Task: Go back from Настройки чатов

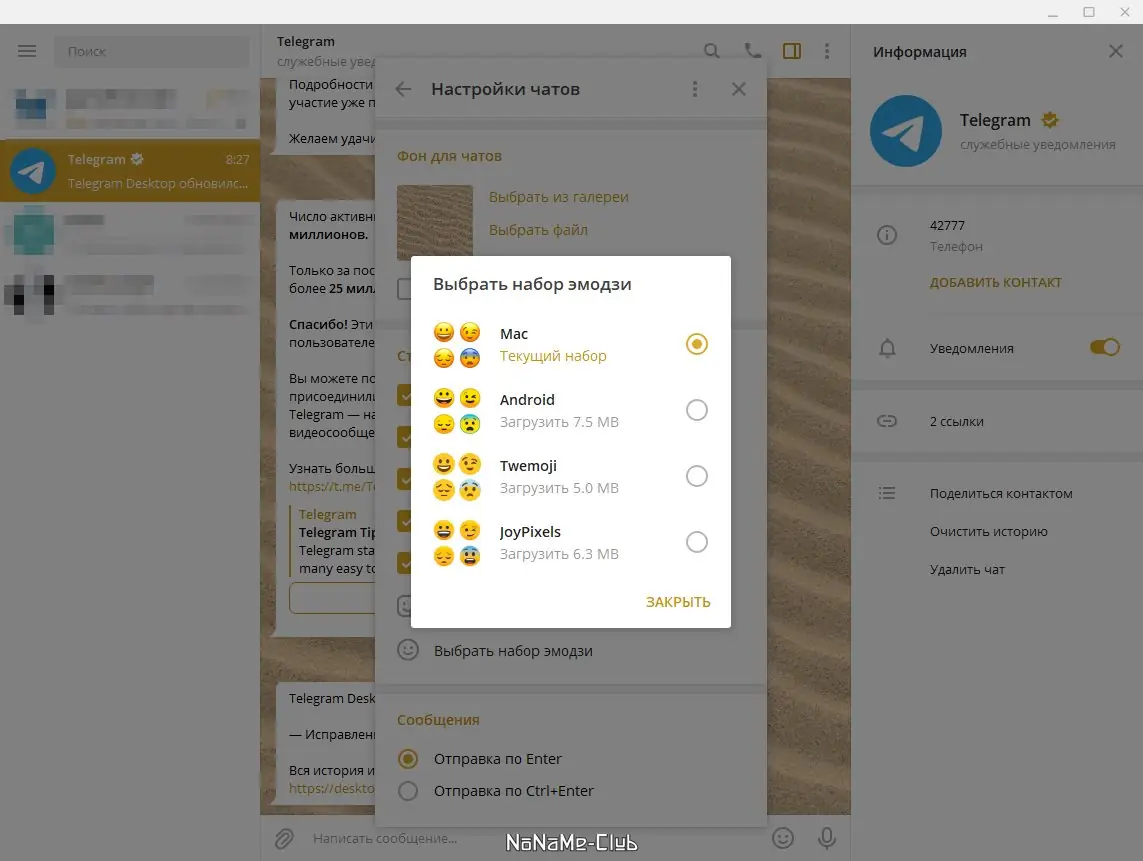Action: [x=403, y=89]
